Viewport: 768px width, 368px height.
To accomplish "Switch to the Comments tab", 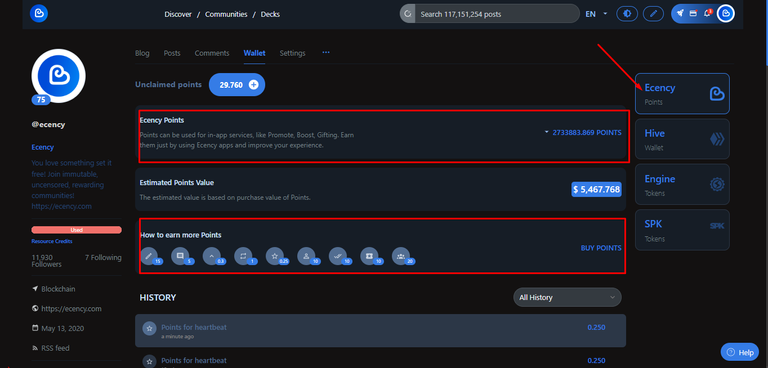I will (x=212, y=53).
